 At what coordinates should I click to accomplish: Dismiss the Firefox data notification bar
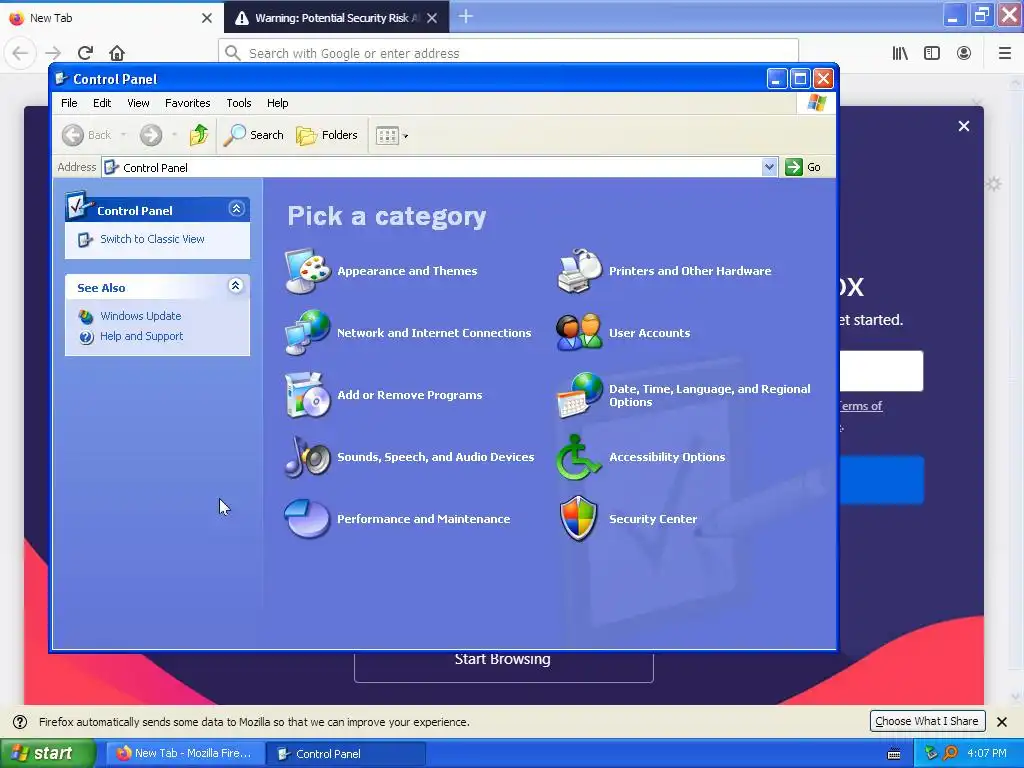1002,722
